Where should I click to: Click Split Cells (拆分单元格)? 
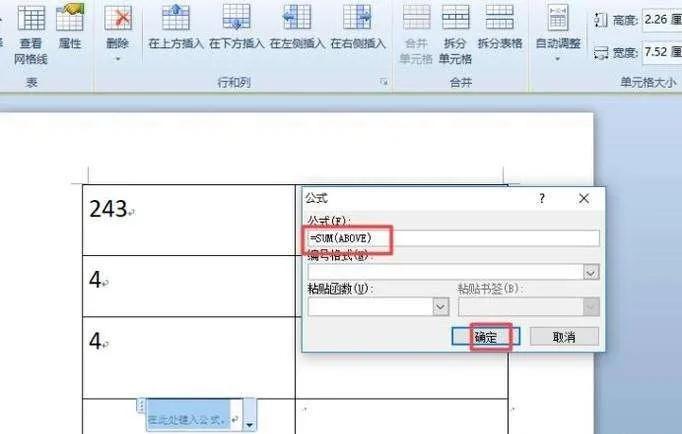(455, 35)
